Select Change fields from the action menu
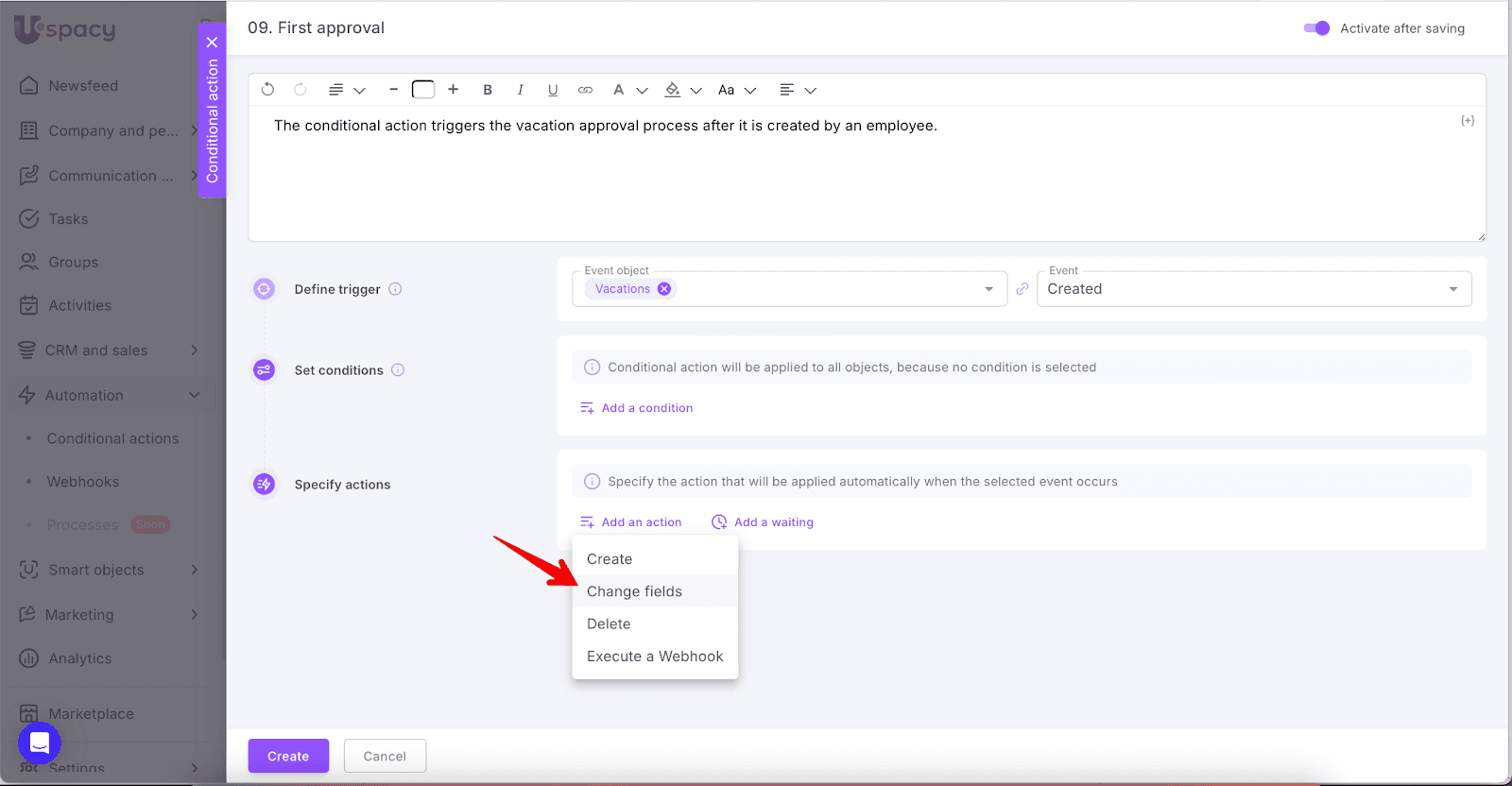1512x786 pixels. coord(634,591)
